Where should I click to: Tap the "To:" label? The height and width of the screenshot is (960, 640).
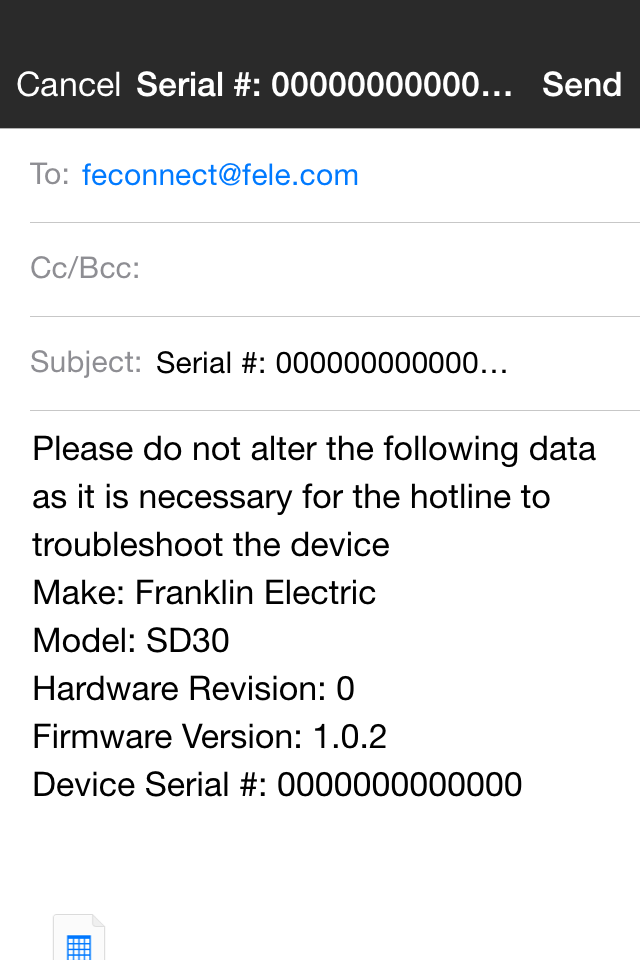(50, 175)
